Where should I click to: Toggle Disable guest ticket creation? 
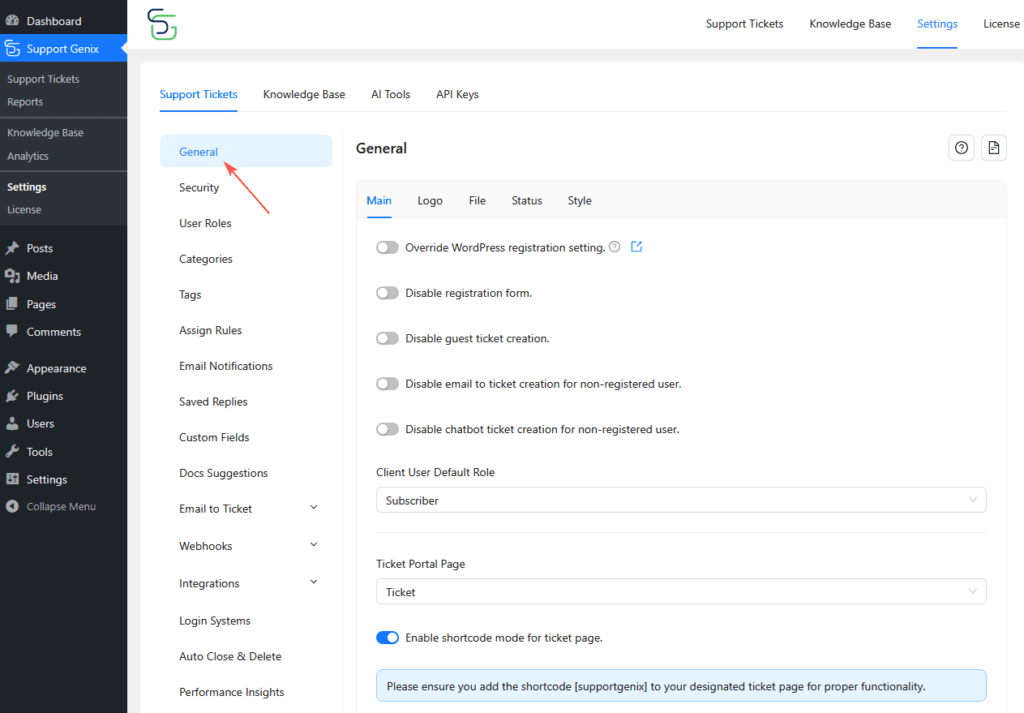(387, 338)
